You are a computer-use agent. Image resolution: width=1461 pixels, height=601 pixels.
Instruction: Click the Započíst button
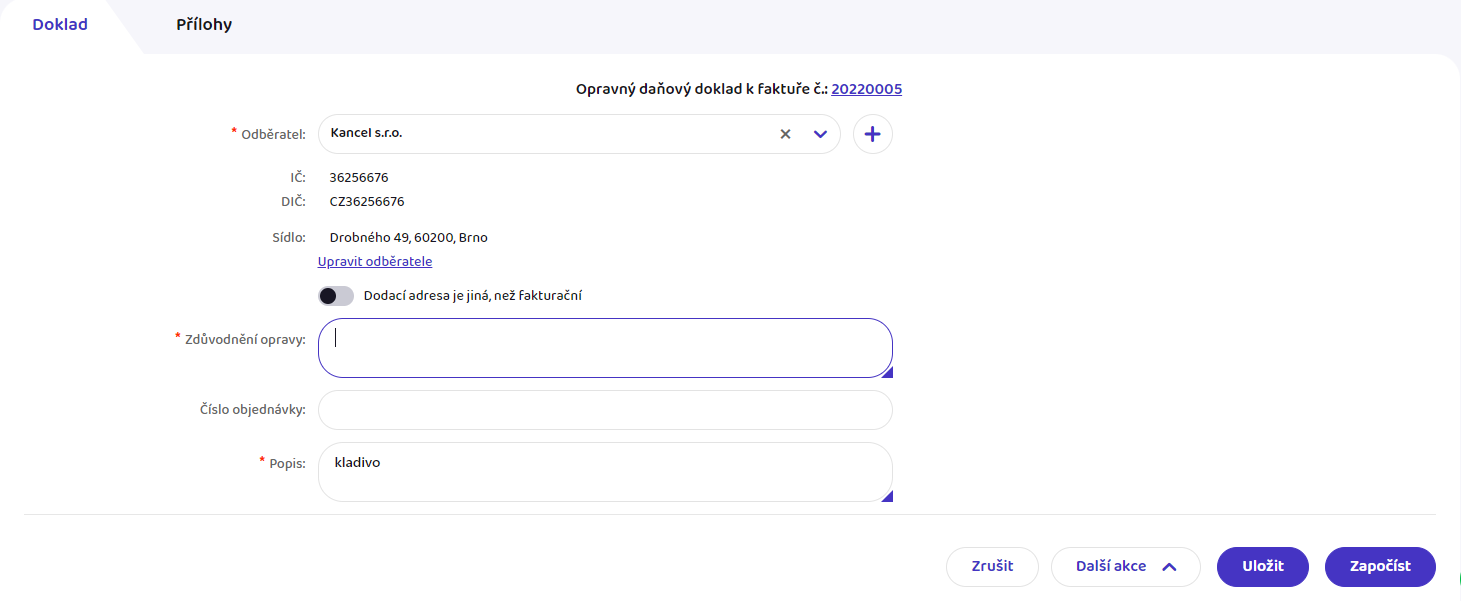pyautogui.click(x=1380, y=566)
